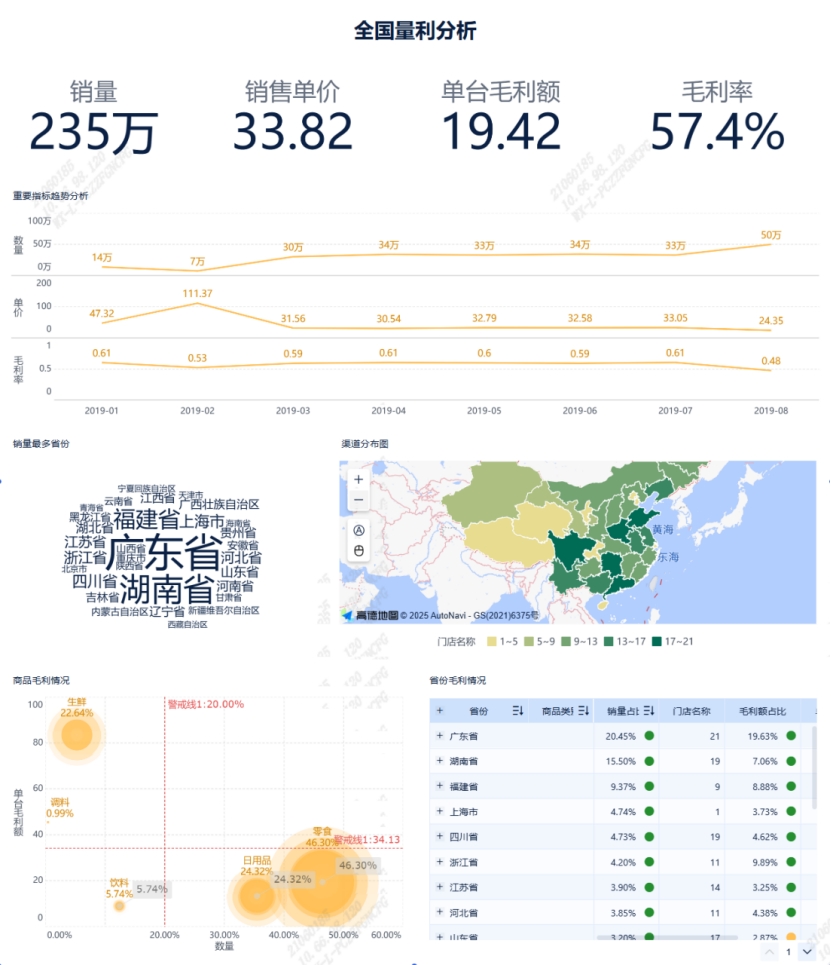The height and width of the screenshot is (965, 831).
Task: Sort the table by 商品类 column icon
Action: 584,711
